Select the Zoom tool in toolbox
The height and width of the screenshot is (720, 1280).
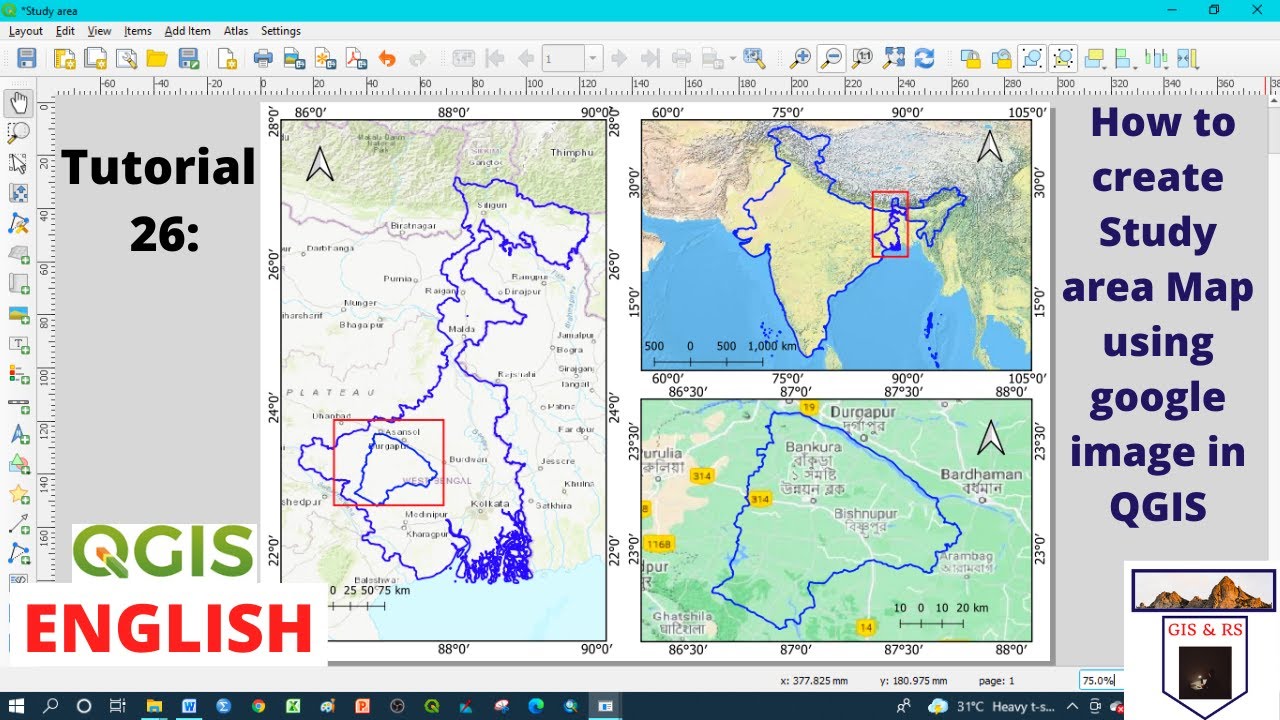tap(18, 132)
